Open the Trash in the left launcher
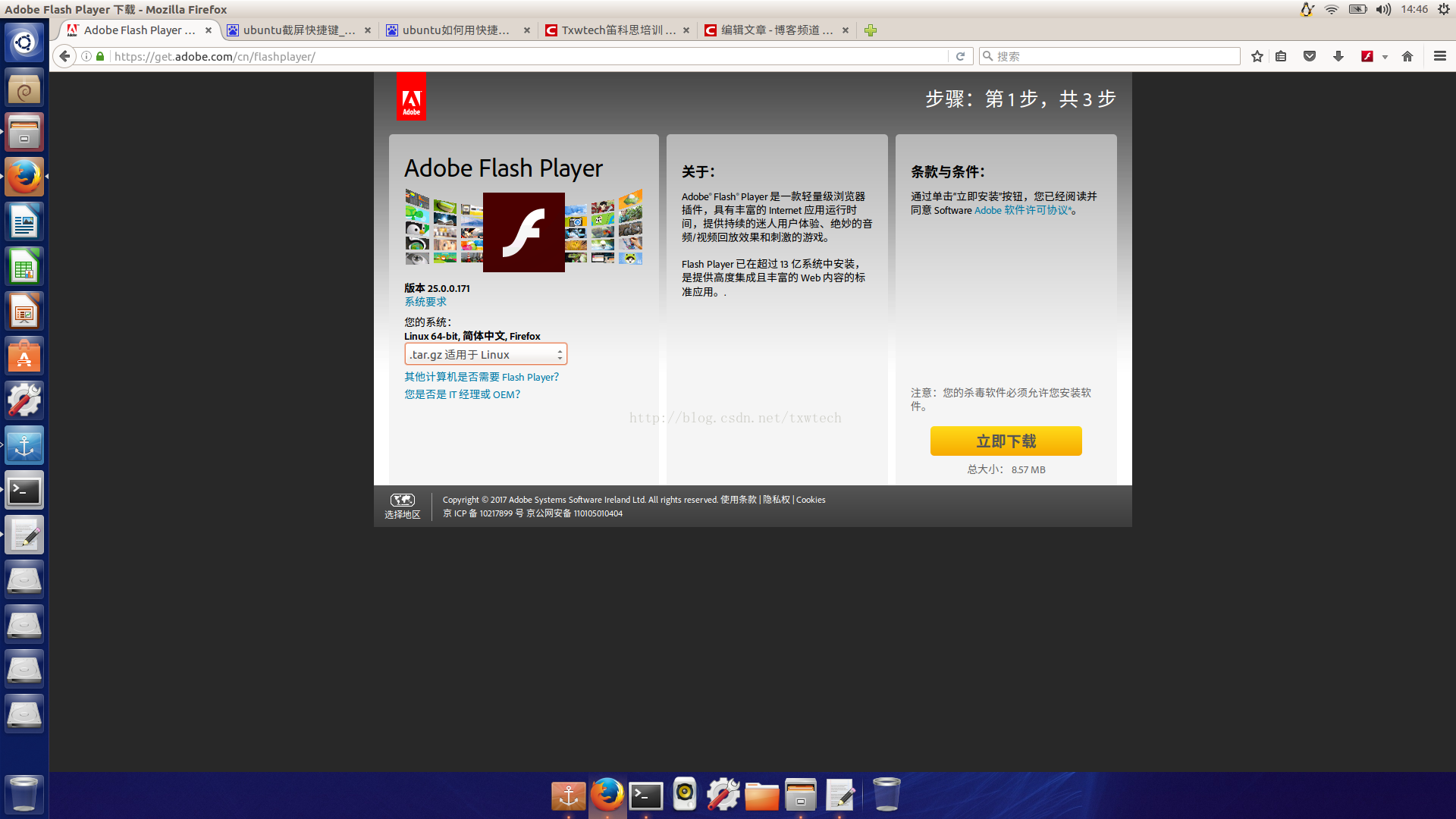Screen dimensions: 1456x819 (24, 794)
